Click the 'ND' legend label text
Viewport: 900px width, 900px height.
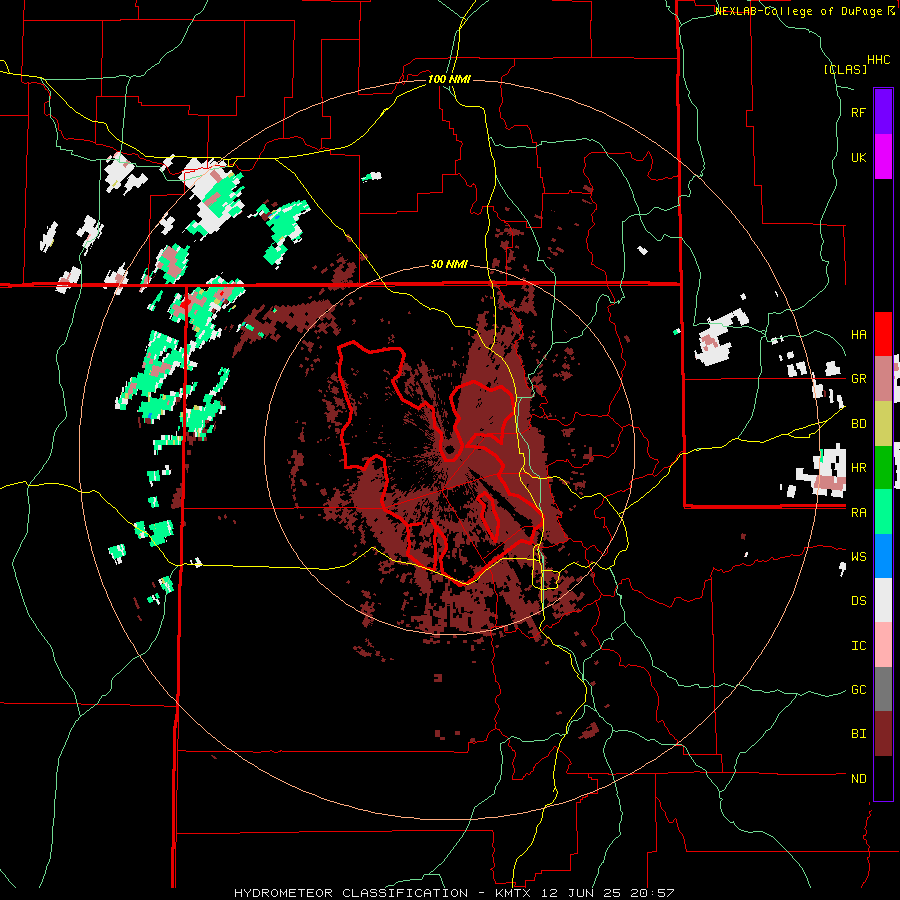(x=858, y=779)
